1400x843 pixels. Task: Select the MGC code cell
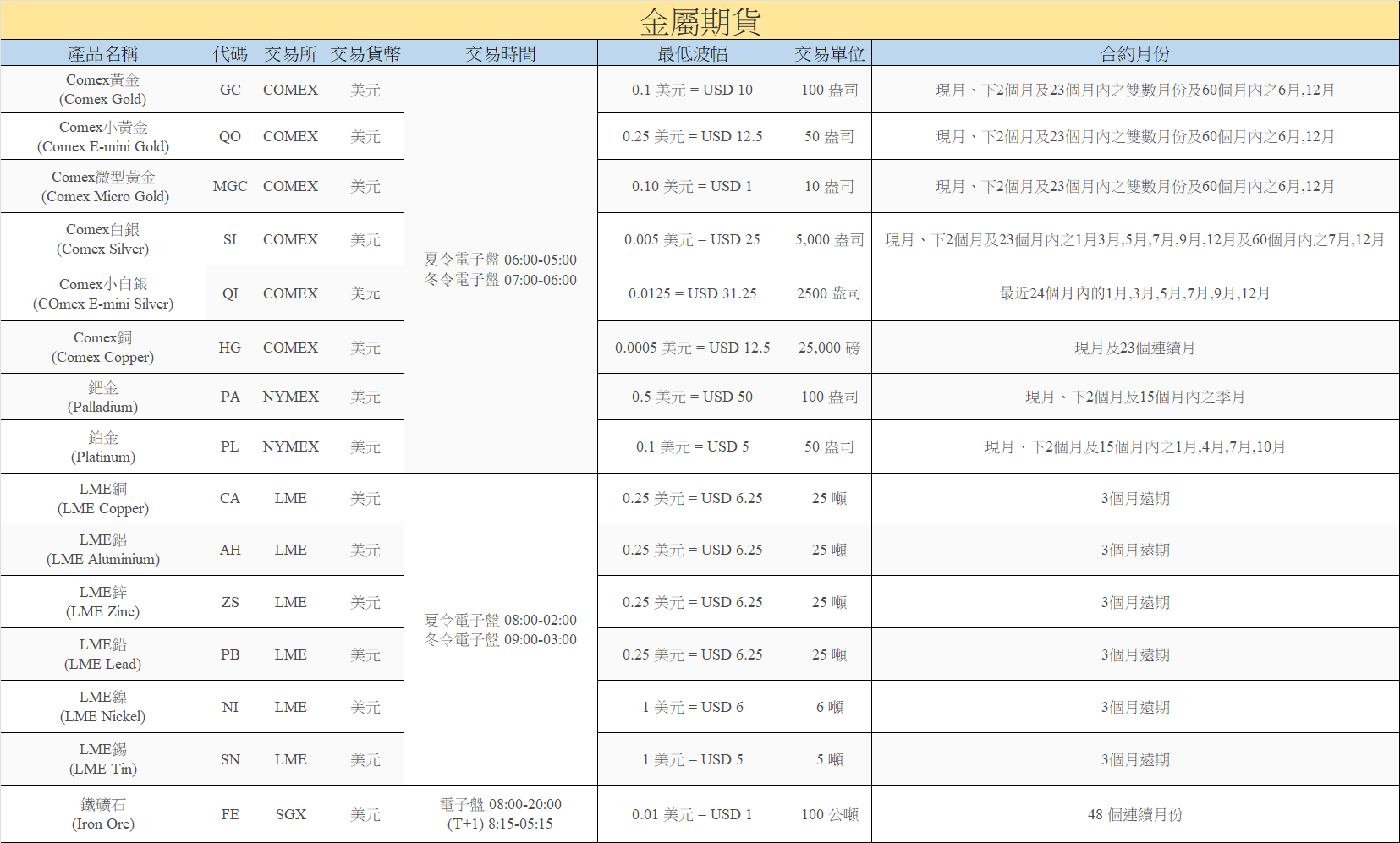230,186
